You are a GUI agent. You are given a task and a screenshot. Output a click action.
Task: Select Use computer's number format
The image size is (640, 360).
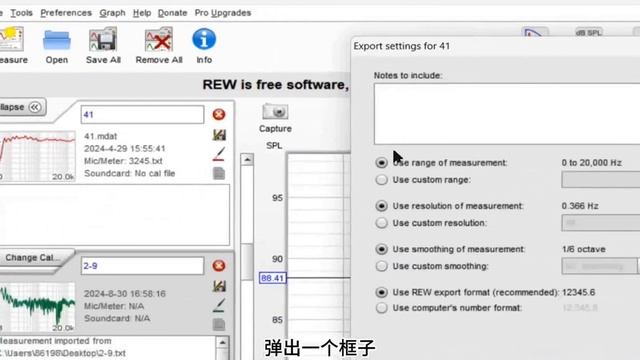click(x=382, y=308)
